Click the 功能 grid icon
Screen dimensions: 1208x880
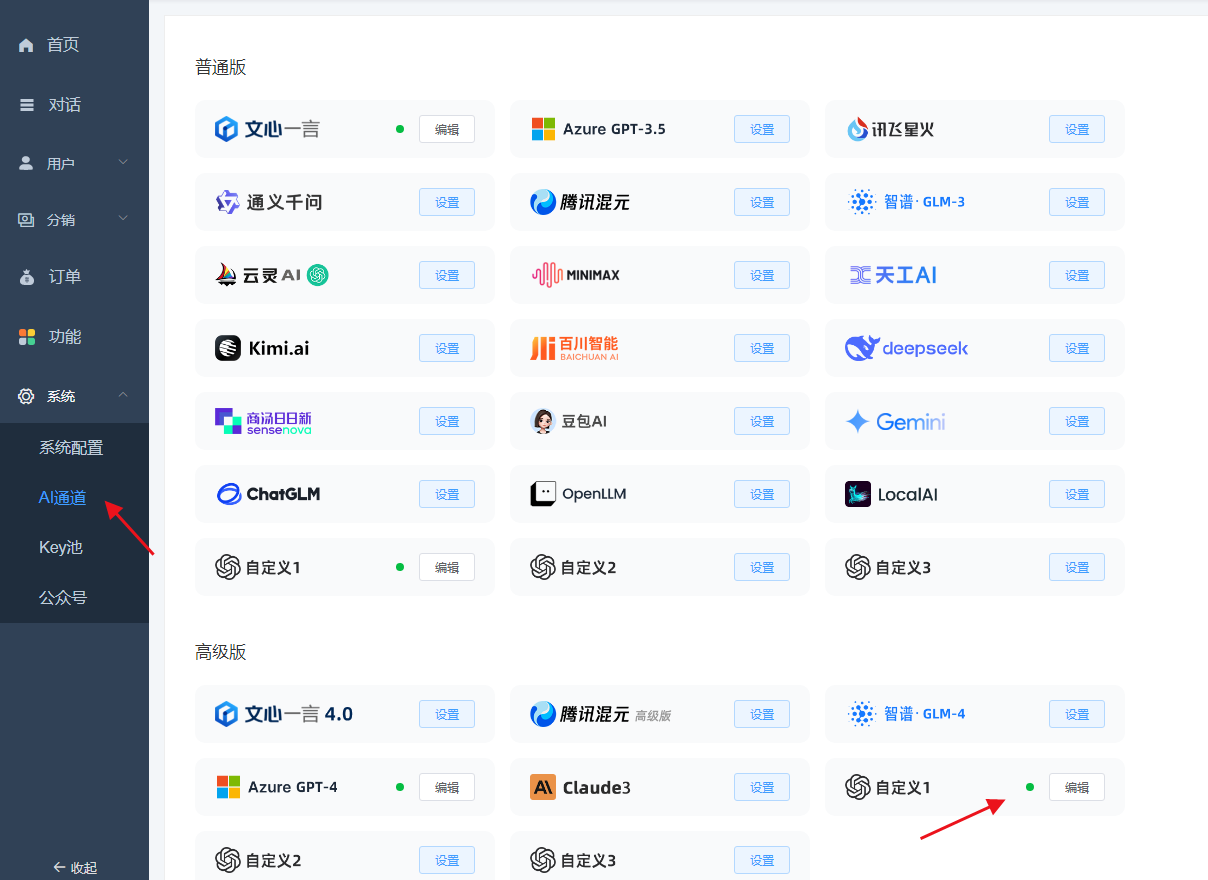click(27, 337)
